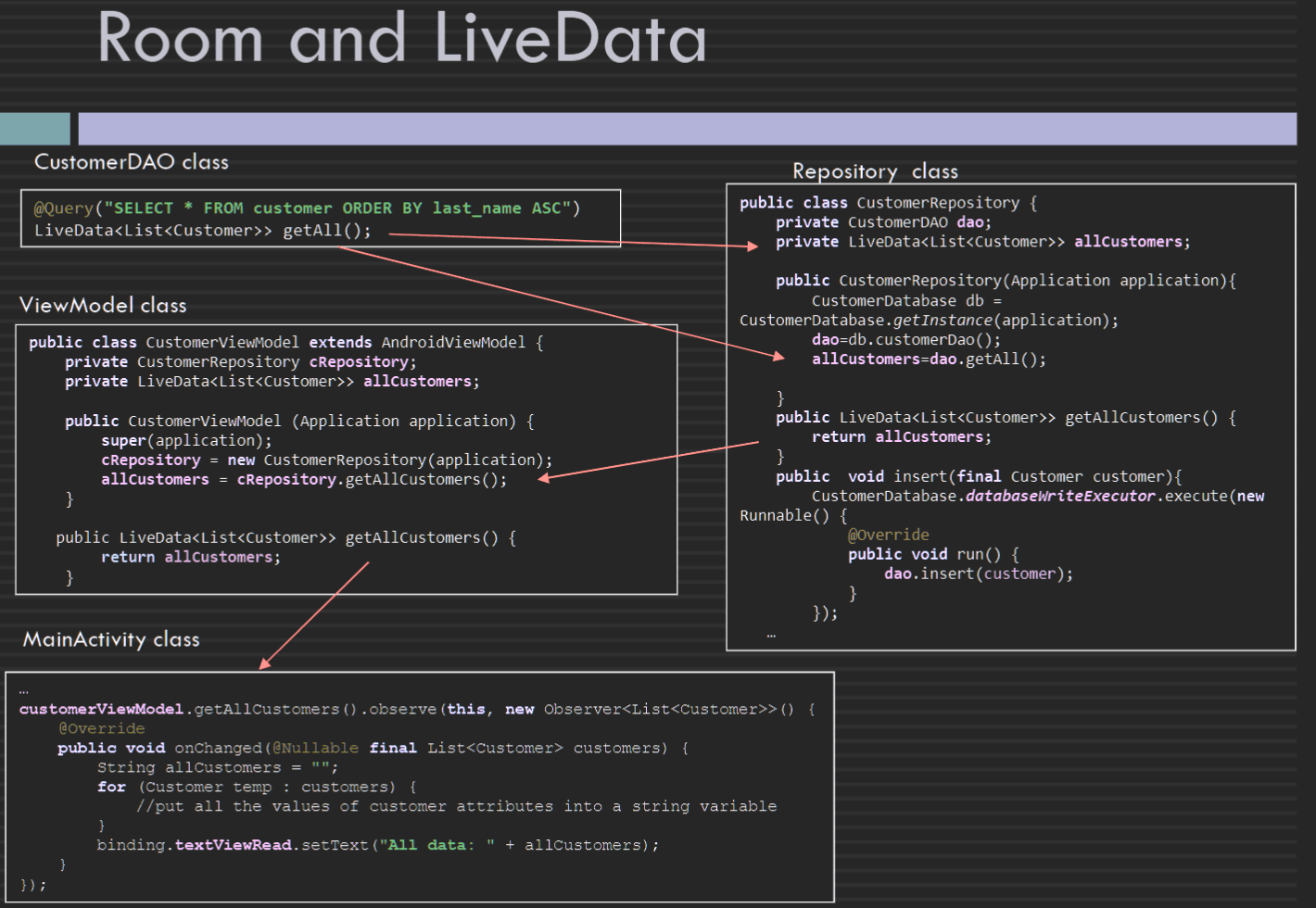1316x908 pixels.
Task: Click the @Override annotation in MainActivity box
Action: pos(101,729)
